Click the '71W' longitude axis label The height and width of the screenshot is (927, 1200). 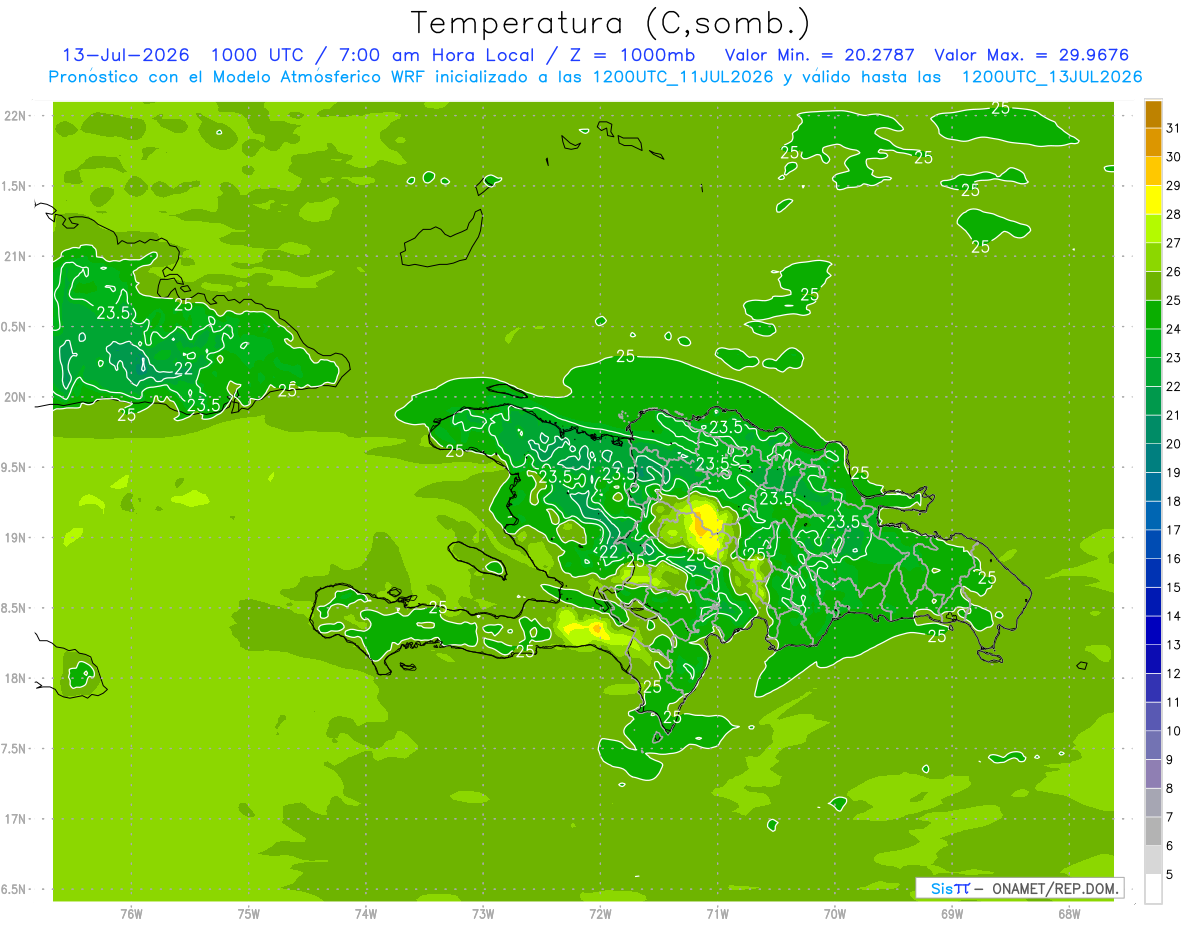(x=717, y=913)
